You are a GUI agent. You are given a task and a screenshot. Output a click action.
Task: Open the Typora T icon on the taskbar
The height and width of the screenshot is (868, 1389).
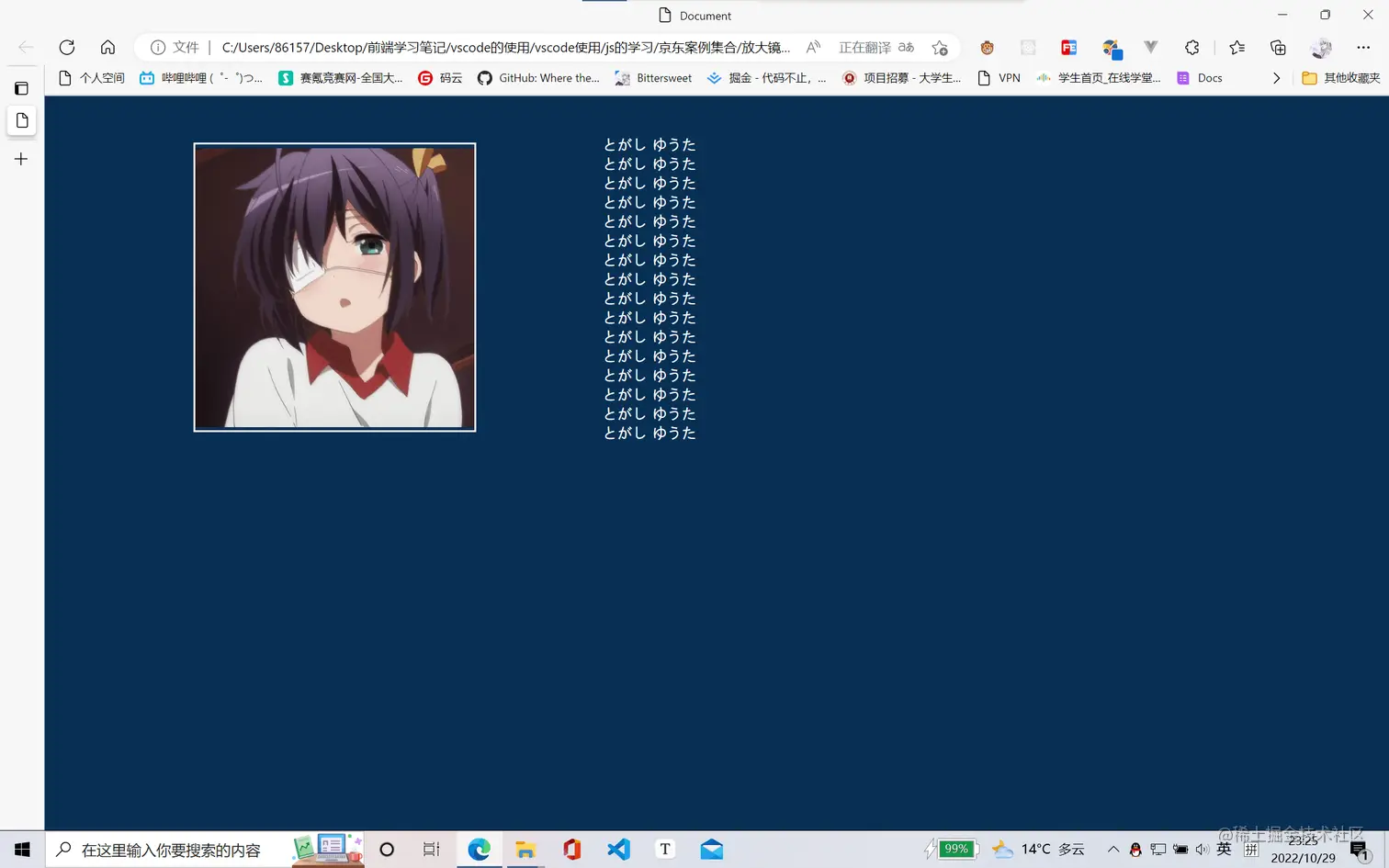coord(665,850)
